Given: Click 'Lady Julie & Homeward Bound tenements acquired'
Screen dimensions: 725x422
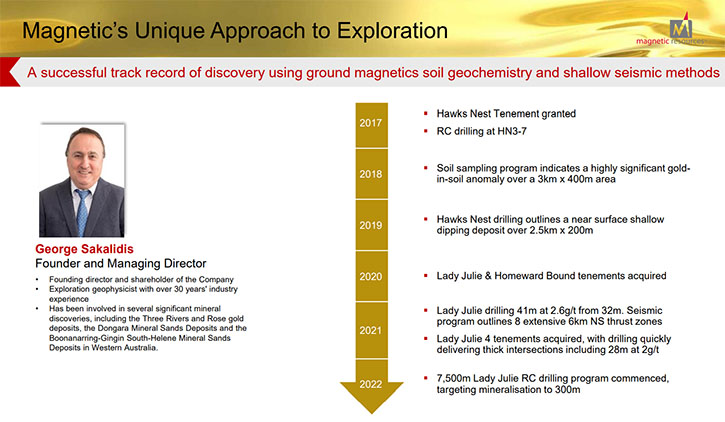Looking at the screenshot, I should (x=551, y=276).
